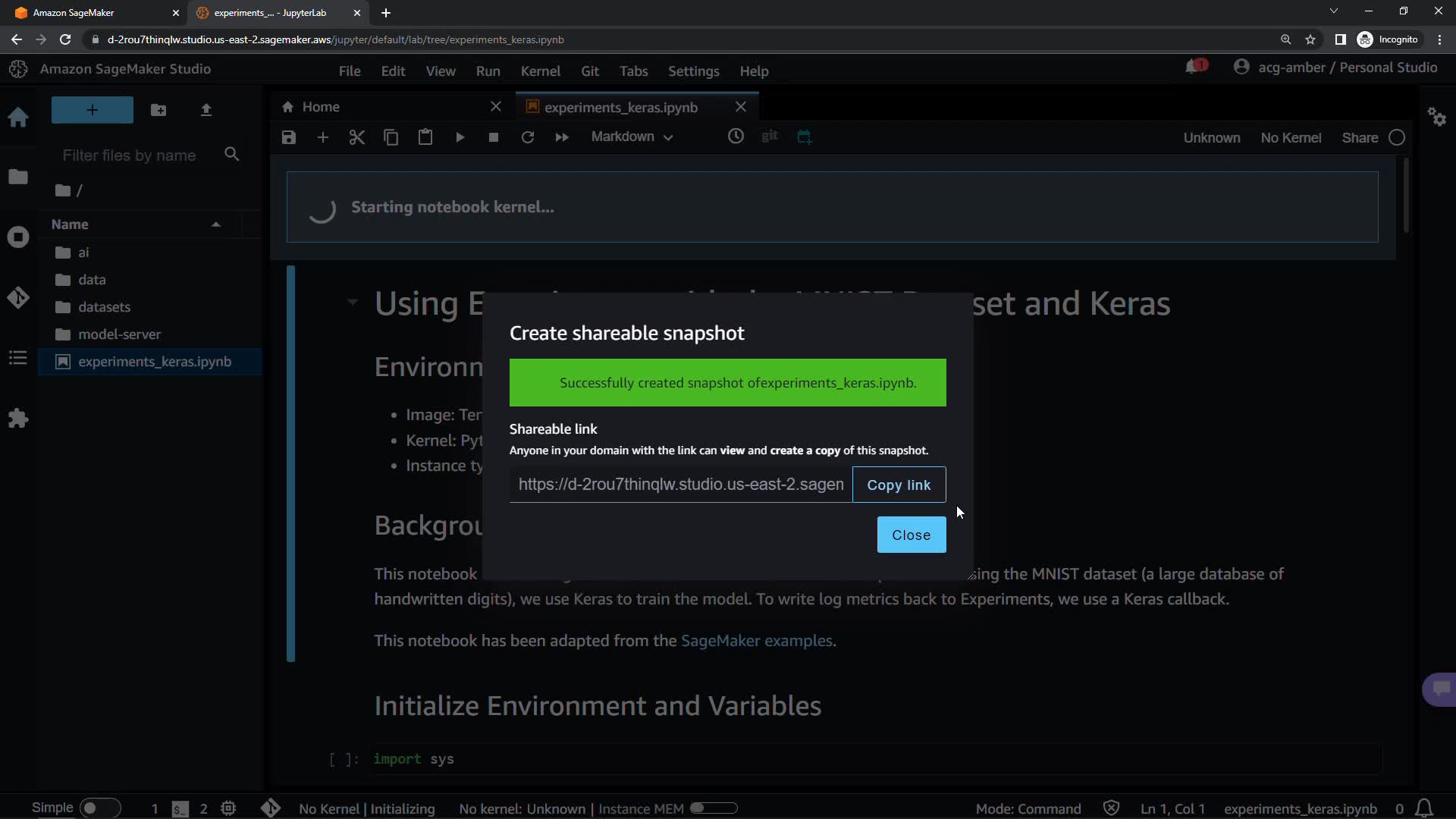
Task: Collapse the notebook heading section arrow
Action: (353, 302)
